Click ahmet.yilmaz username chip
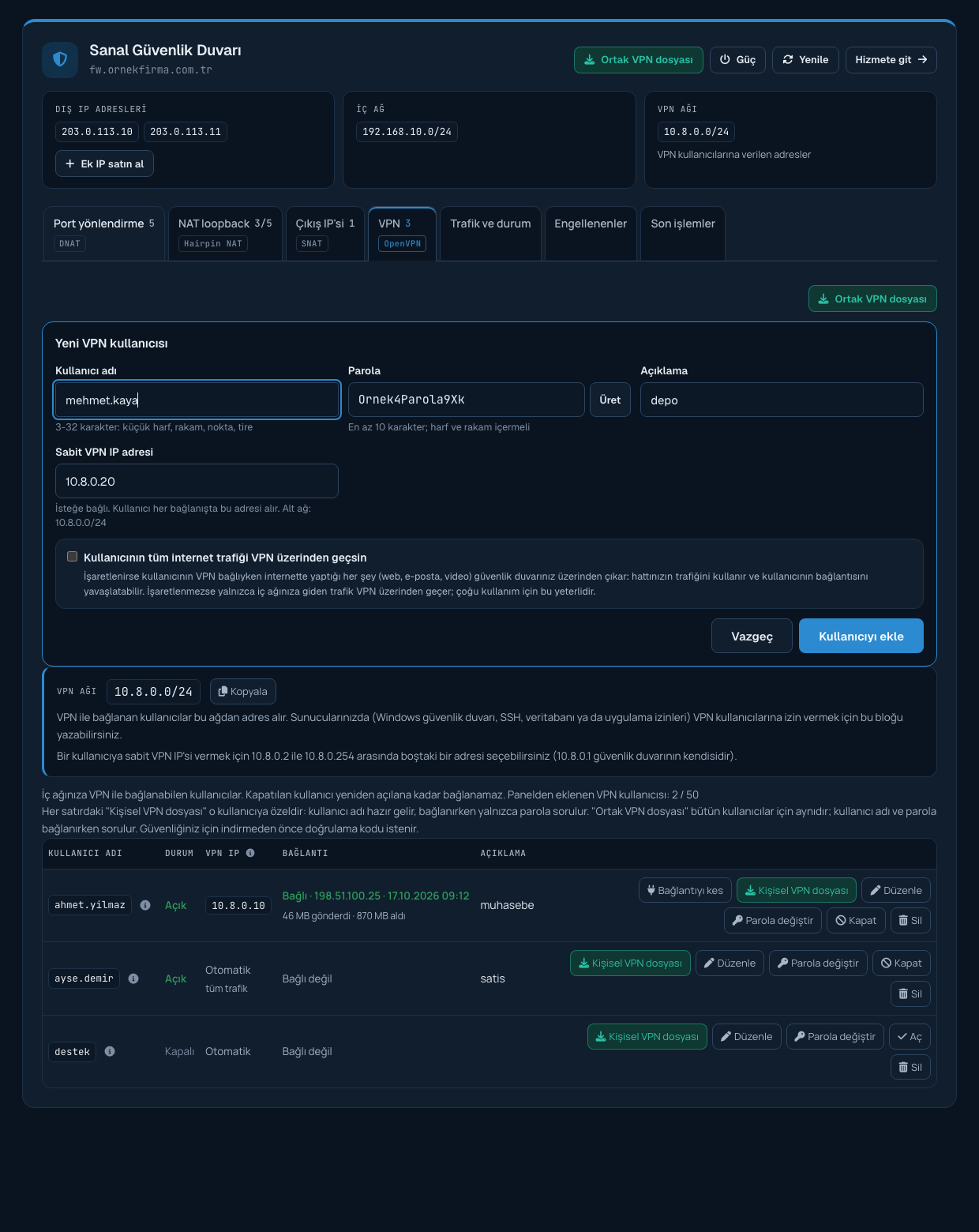 coord(90,905)
